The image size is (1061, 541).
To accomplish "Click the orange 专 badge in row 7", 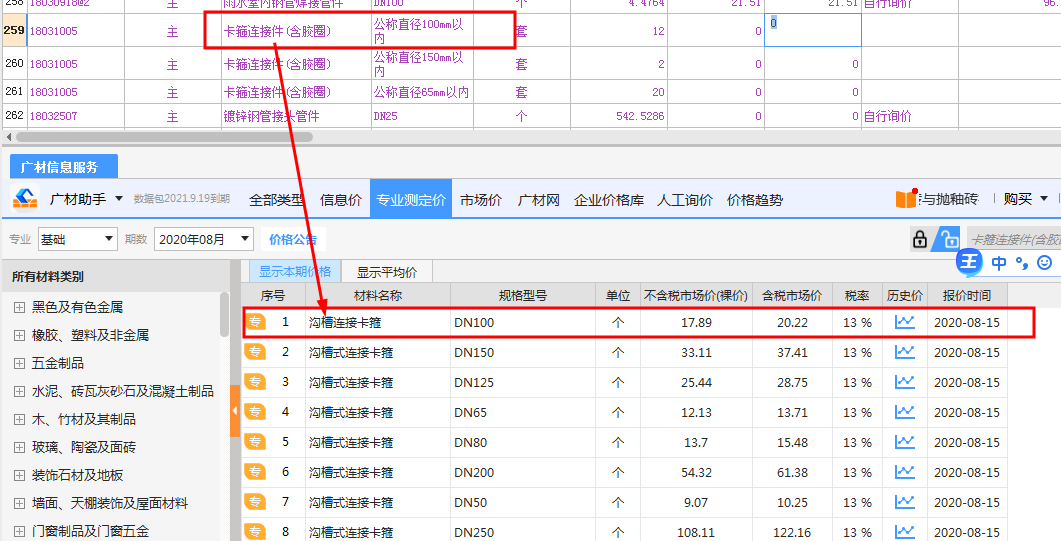I will tap(255, 502).
